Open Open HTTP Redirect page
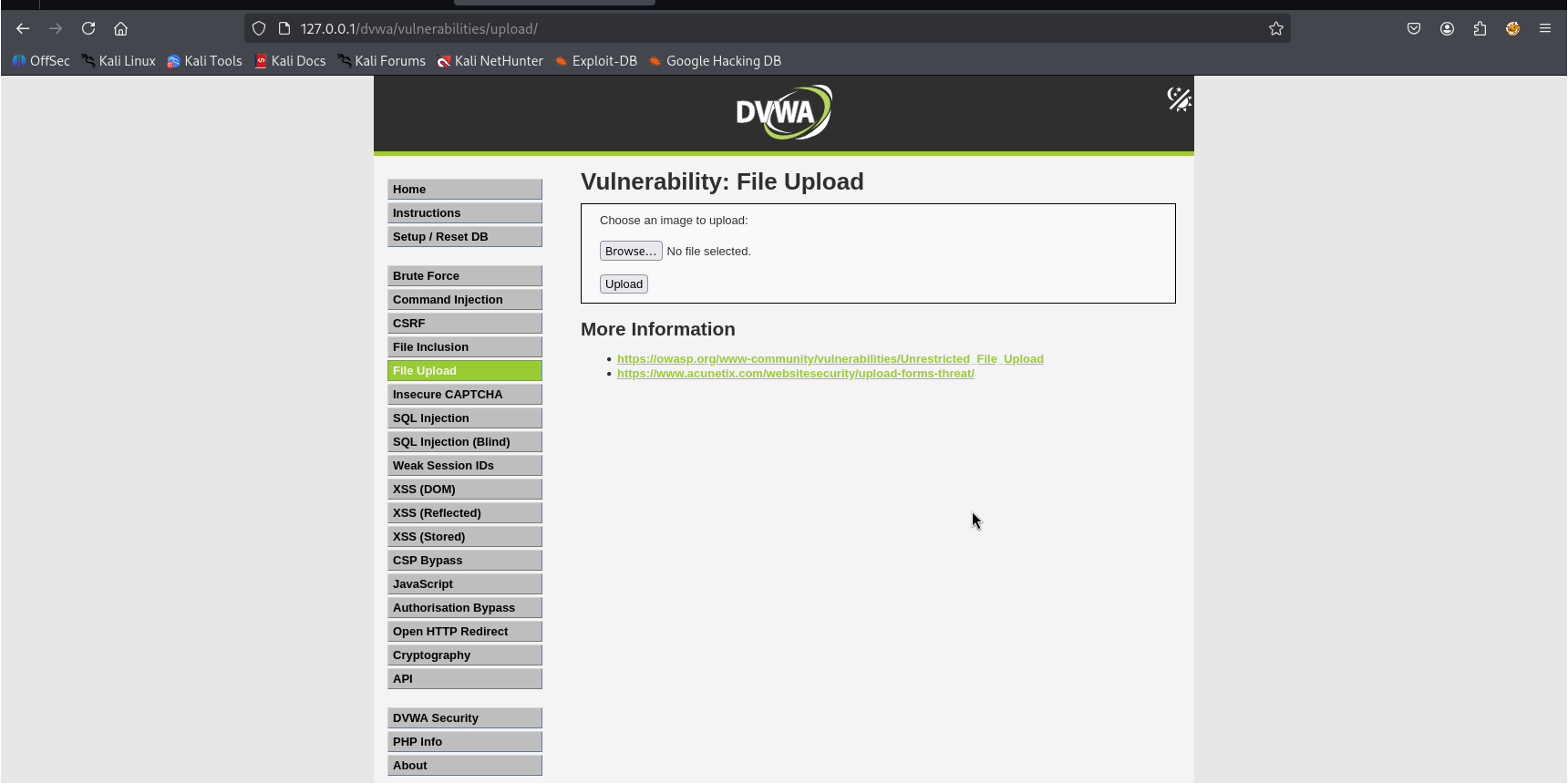Image resolution: width=1568 pixels, height=784 pixels. 465,631
